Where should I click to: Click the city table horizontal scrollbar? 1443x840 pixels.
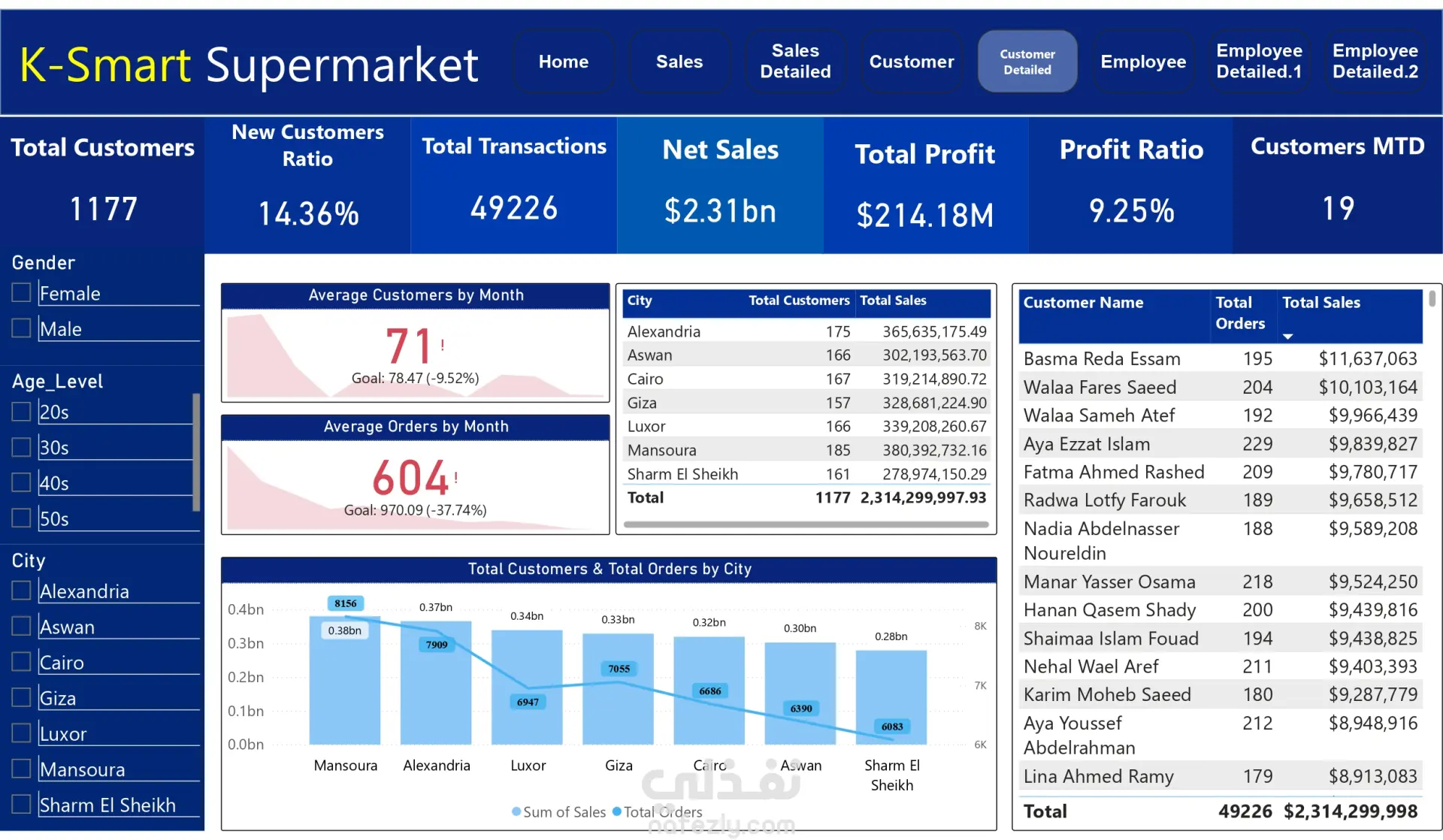click(x=806, y=524)
